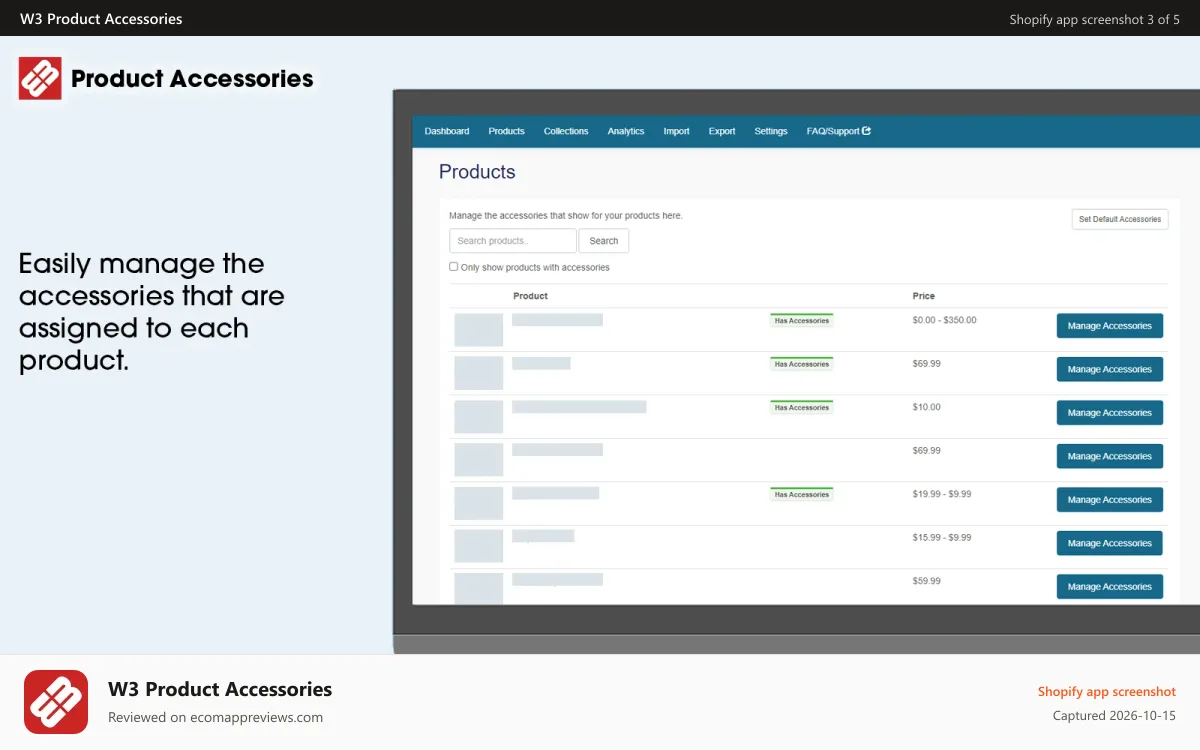The width and height of the screenshot is (1200, 750).
Task: Click the price text $15.99 - $9.99
Action: coord(942,537)
